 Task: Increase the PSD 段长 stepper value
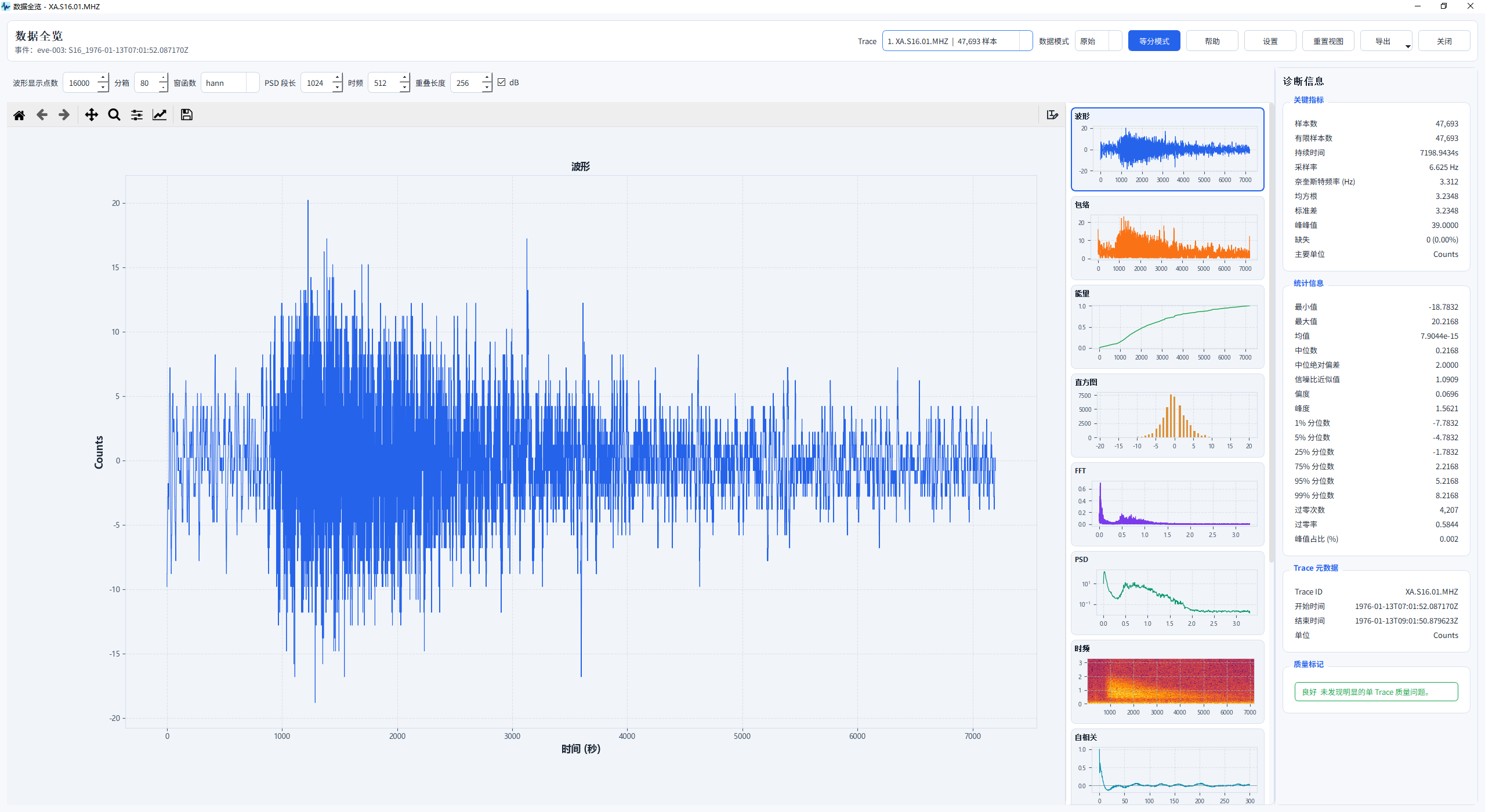coord(337,78)
